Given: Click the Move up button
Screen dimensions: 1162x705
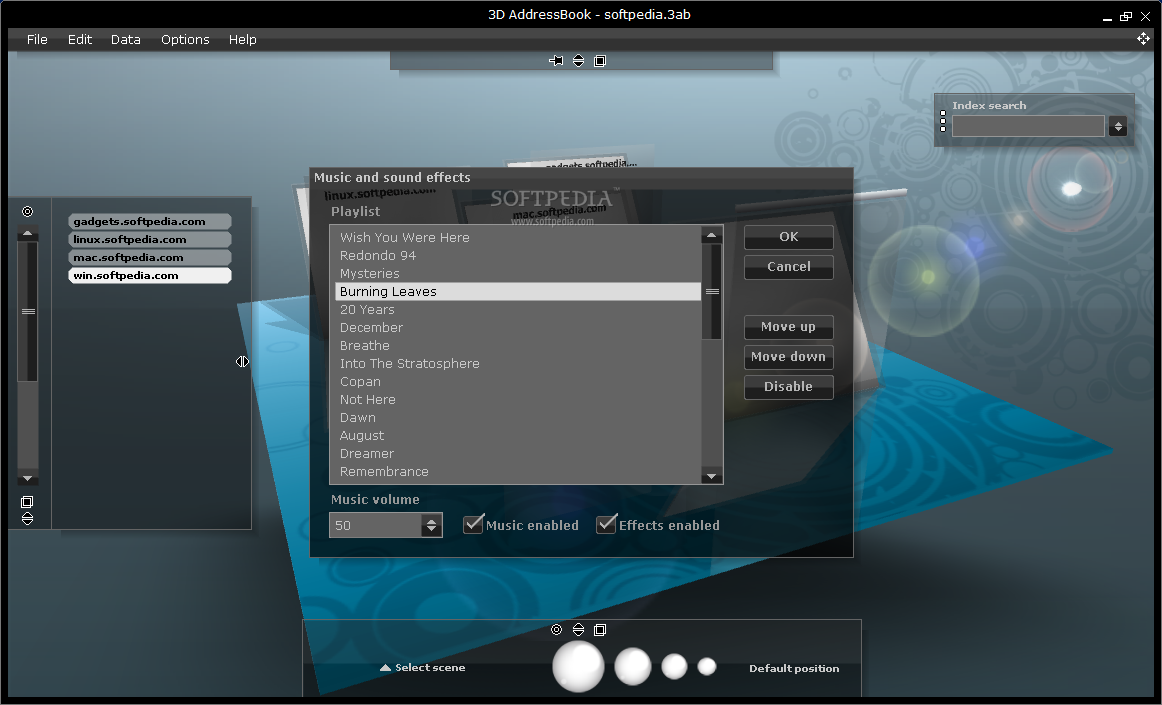Looking at the screenshot, I should click(x=788, y=327).
